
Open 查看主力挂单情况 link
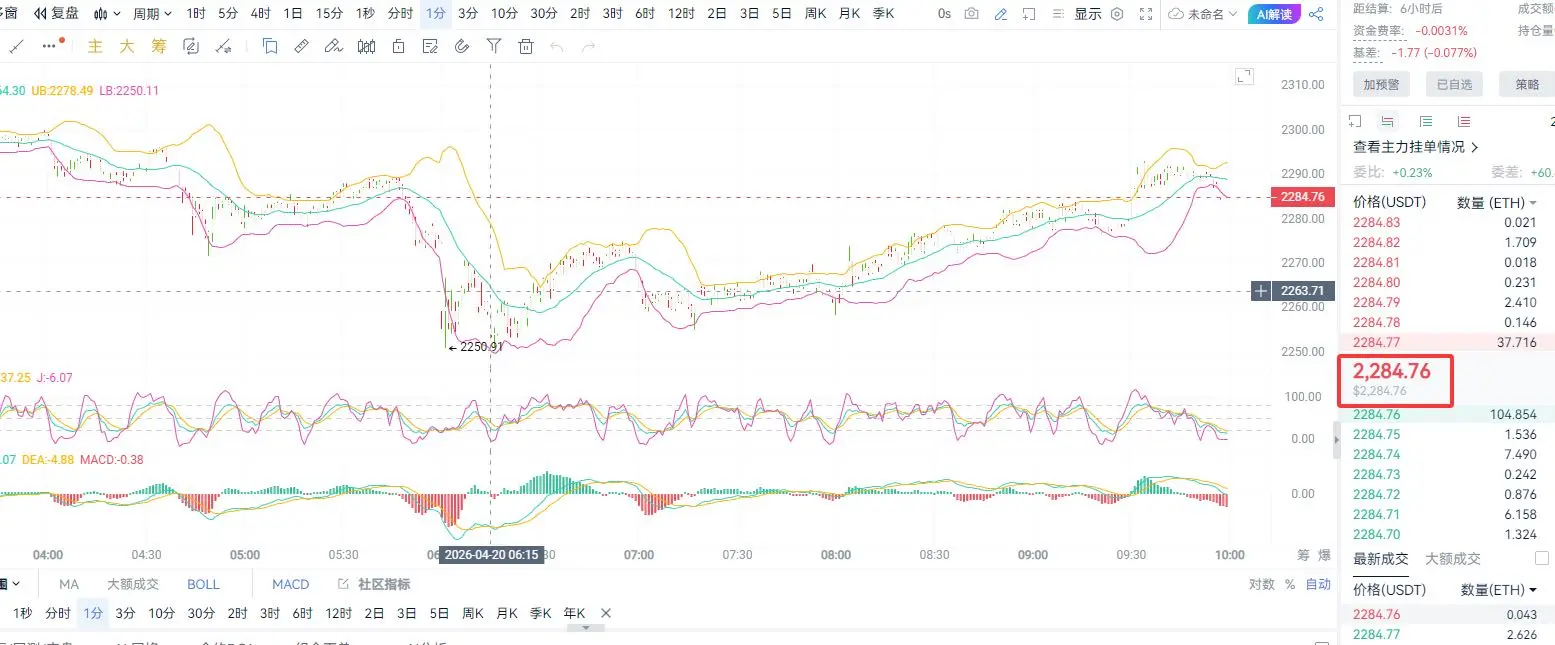pos(1415,147)
